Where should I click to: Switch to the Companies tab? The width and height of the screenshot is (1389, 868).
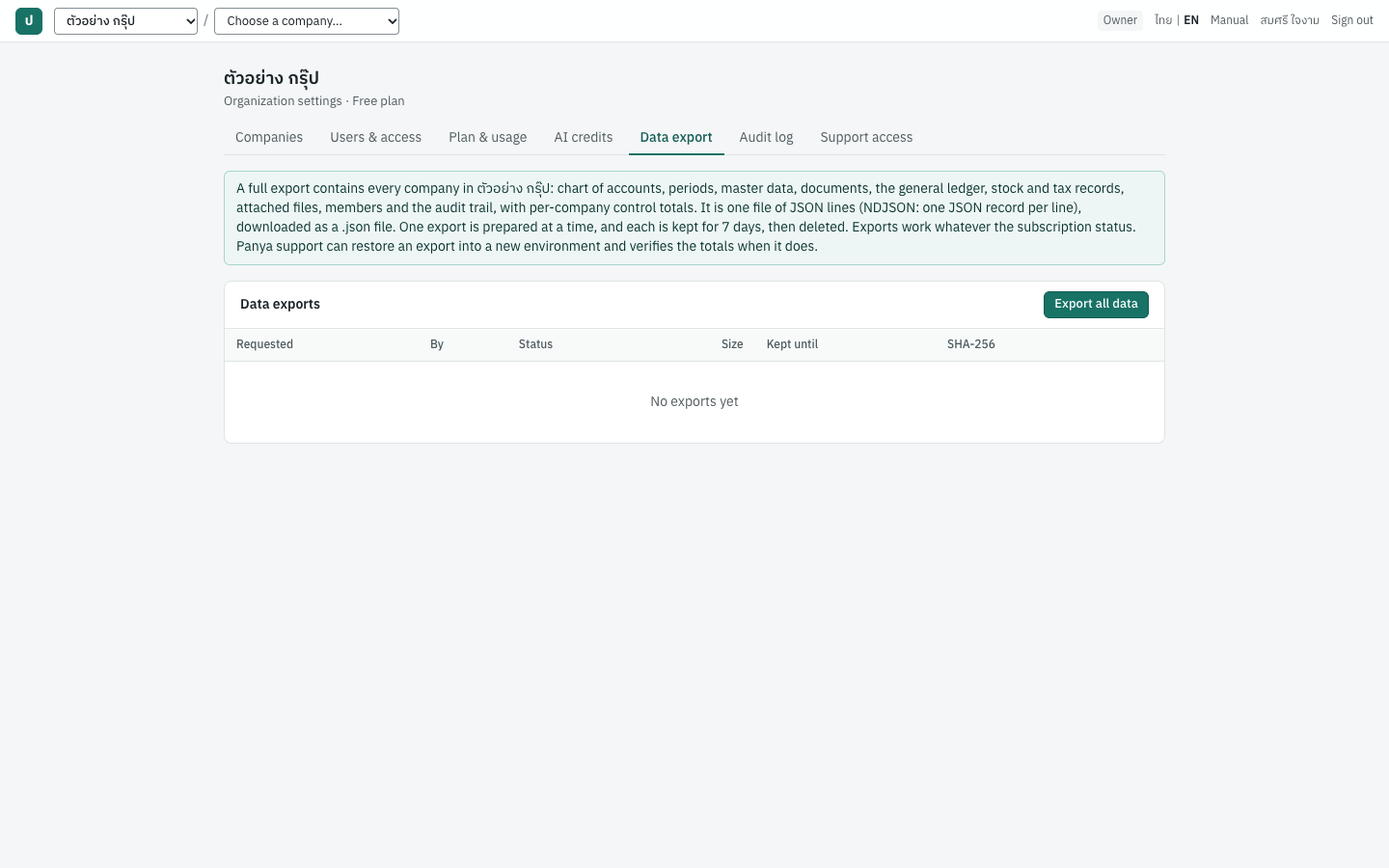[269, 137]
